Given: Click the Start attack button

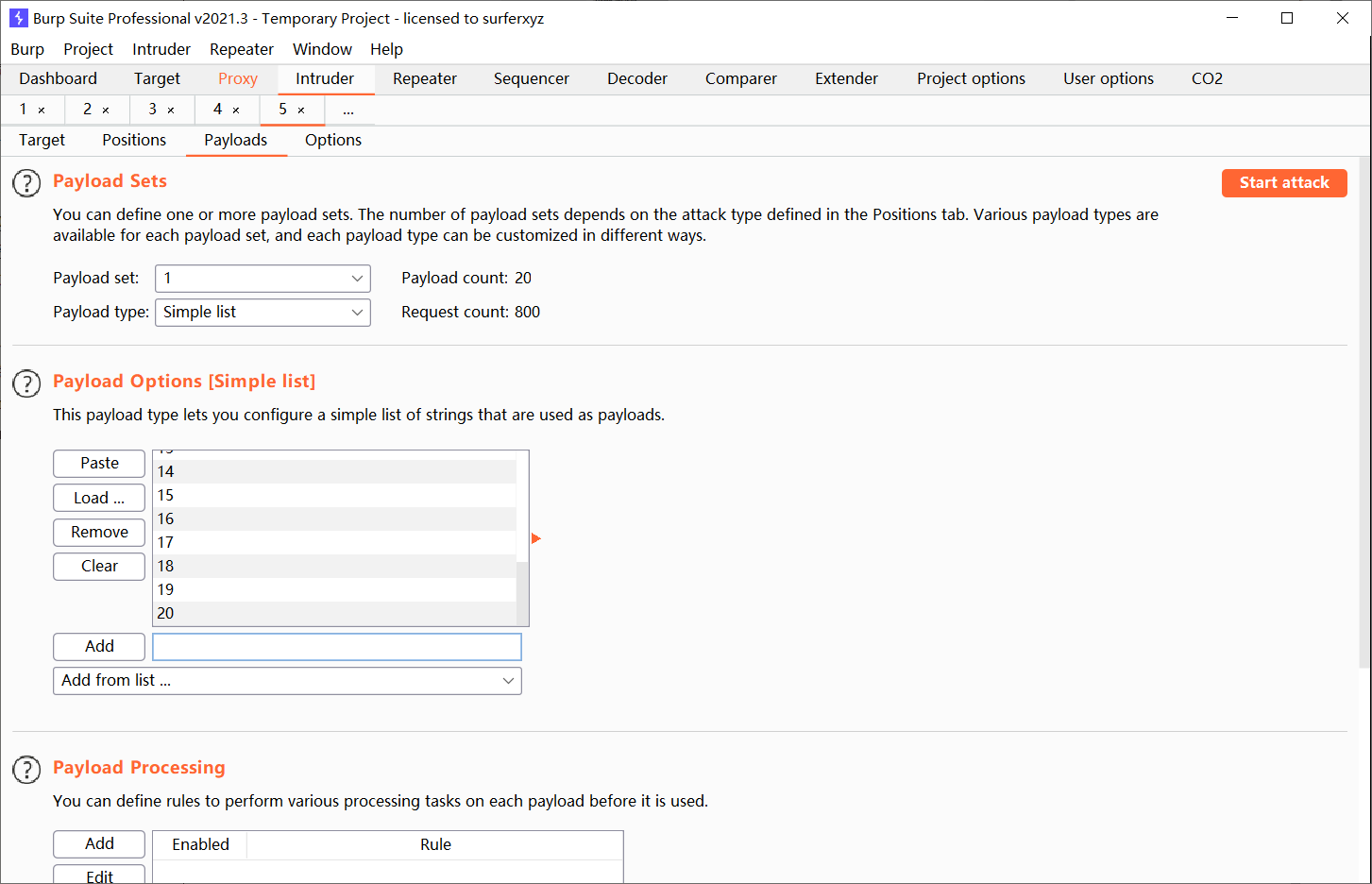Looking at the screenshot, I should pos(1284,183).
